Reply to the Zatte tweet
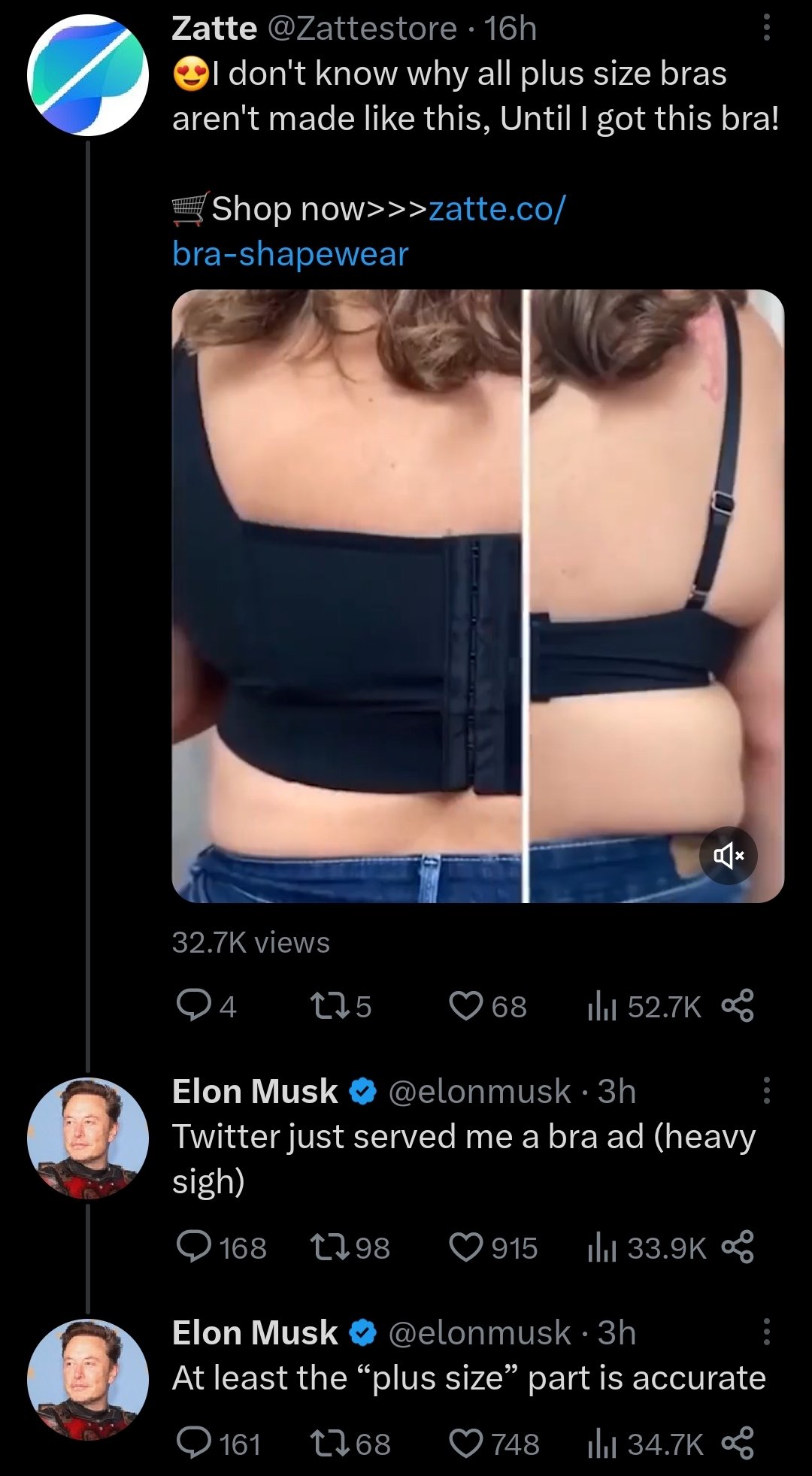Viewport: 812px width, 1476px height. 193,1006
